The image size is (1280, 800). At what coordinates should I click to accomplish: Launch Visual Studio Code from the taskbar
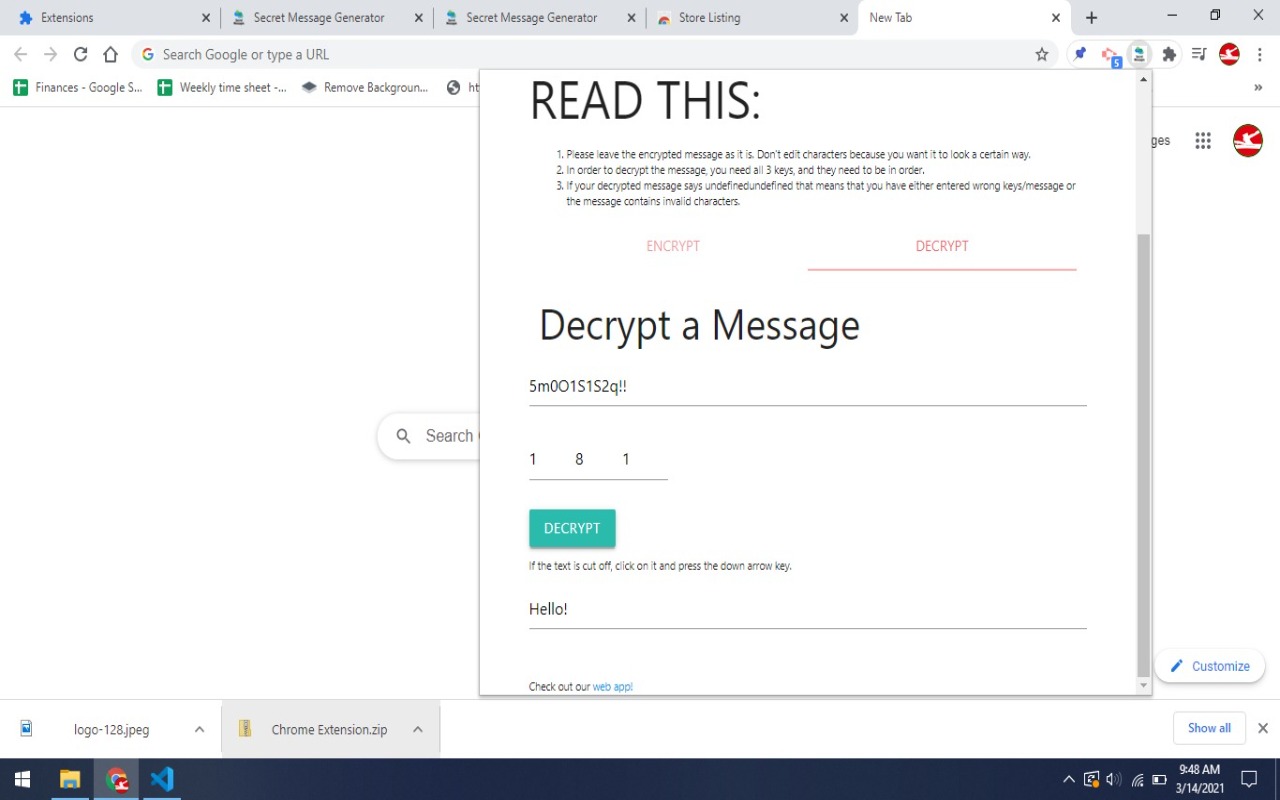[162, 779]
